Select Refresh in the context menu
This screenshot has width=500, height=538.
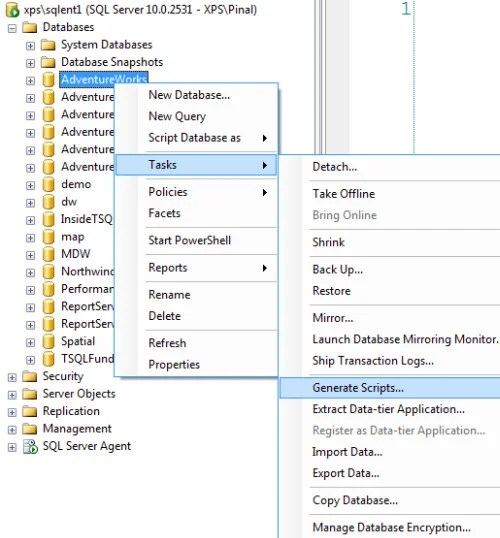tap(196, 343)
